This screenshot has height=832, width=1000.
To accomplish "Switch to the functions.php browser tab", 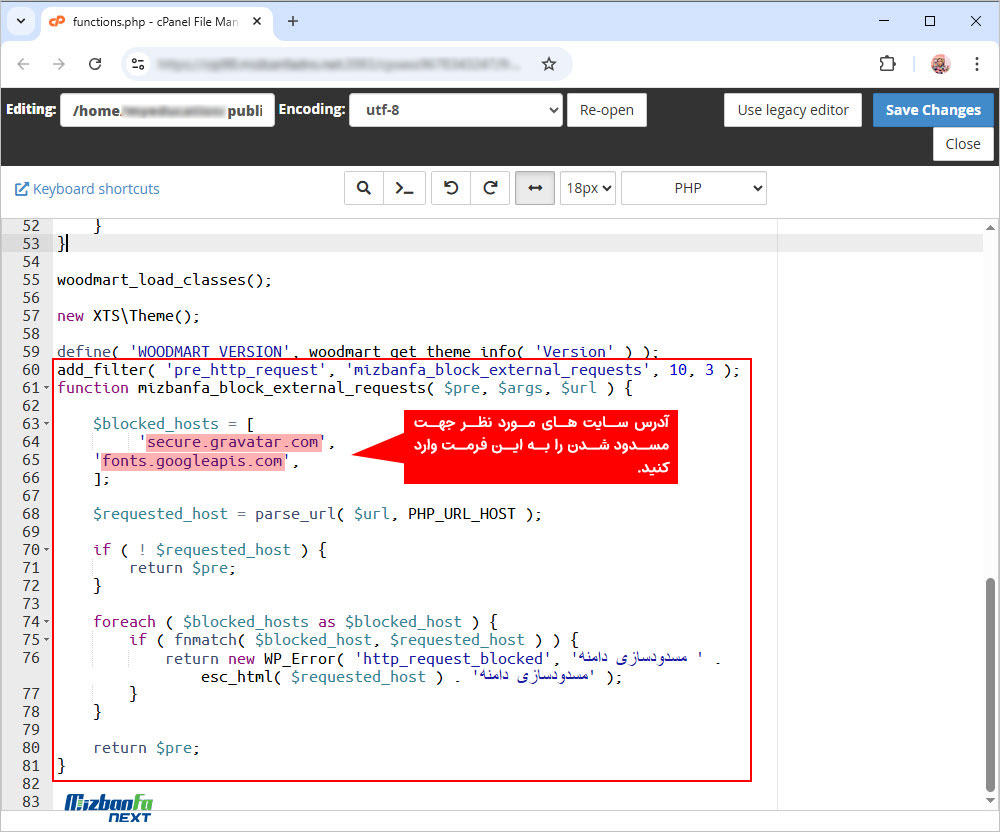I will (150, 21).
